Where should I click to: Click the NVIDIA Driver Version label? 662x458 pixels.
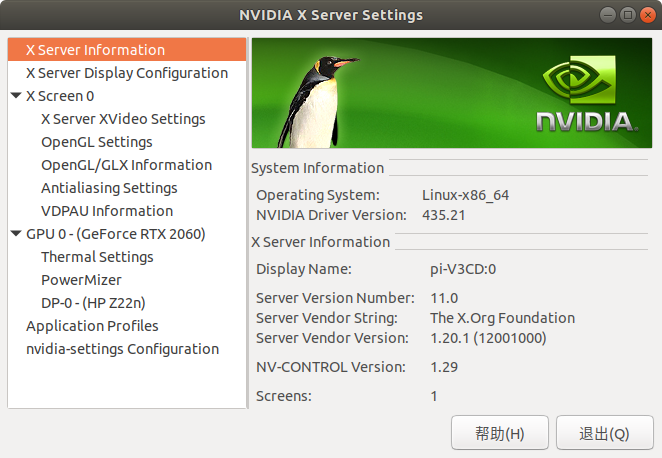pyautogui.click(x=331, y=215)
